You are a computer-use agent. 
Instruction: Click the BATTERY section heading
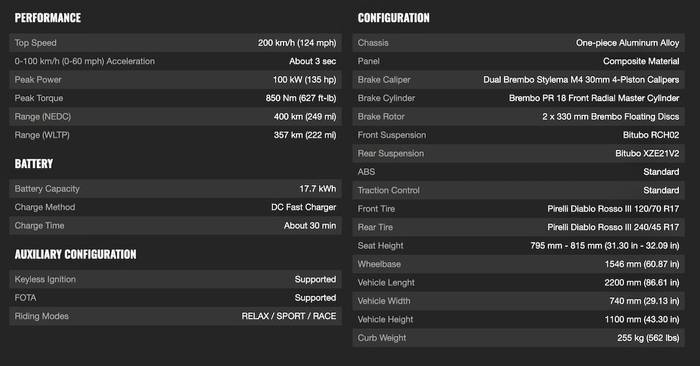33,164
